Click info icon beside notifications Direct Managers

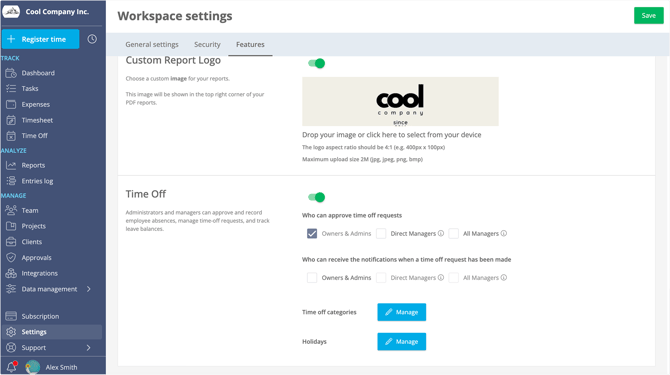[441, 278]
